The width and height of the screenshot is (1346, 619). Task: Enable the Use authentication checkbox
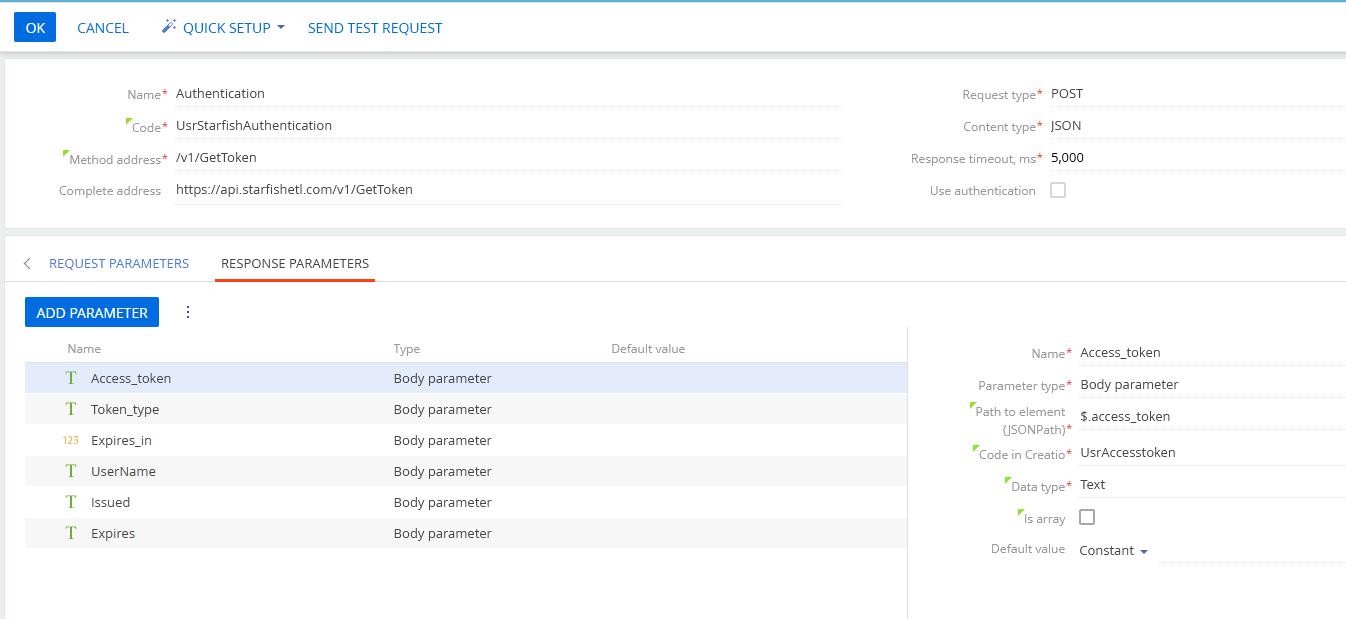[1057, 190]
